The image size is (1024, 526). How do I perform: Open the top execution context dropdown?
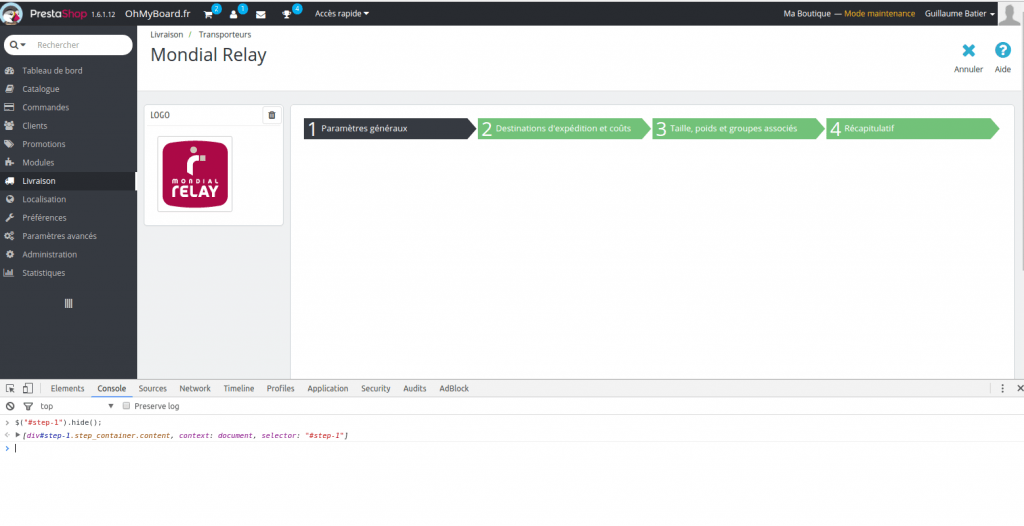[x=76, y=406]
